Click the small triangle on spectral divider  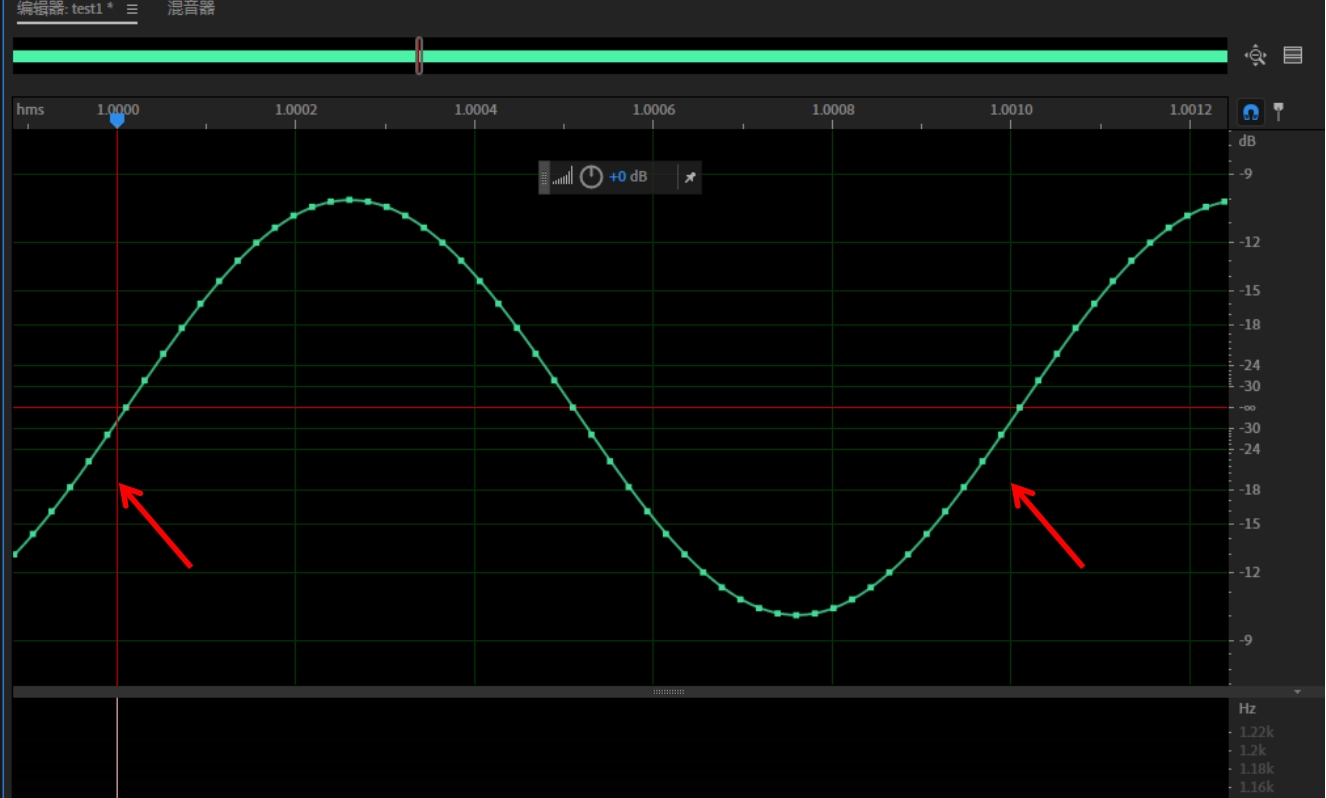(x=1297, y=692)
